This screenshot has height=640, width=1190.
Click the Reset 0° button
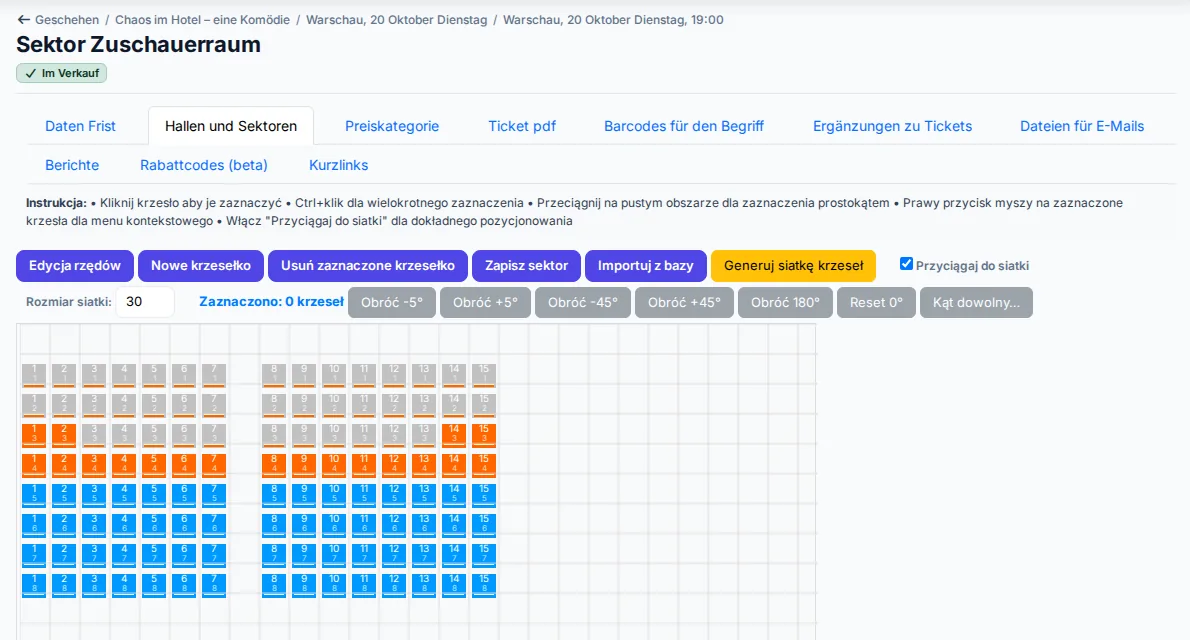pos(877,302)
